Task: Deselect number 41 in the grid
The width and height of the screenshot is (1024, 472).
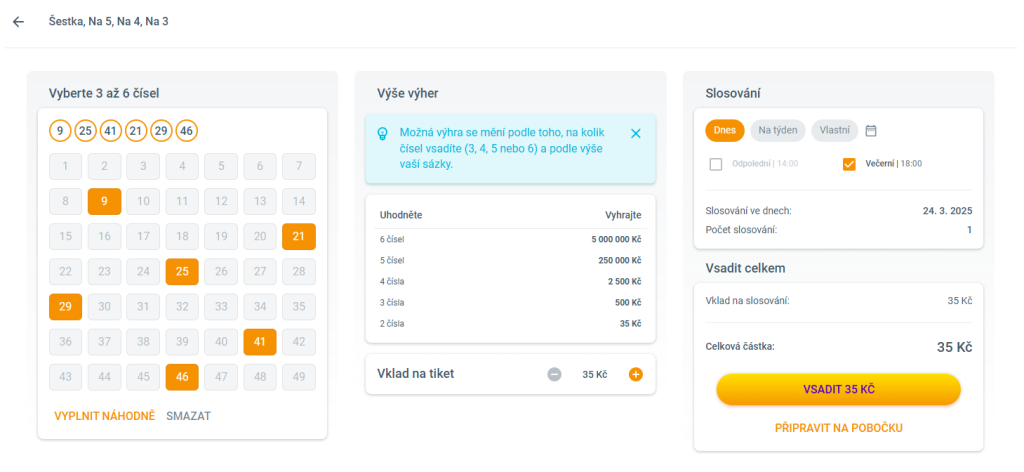Action: (260, 342)
